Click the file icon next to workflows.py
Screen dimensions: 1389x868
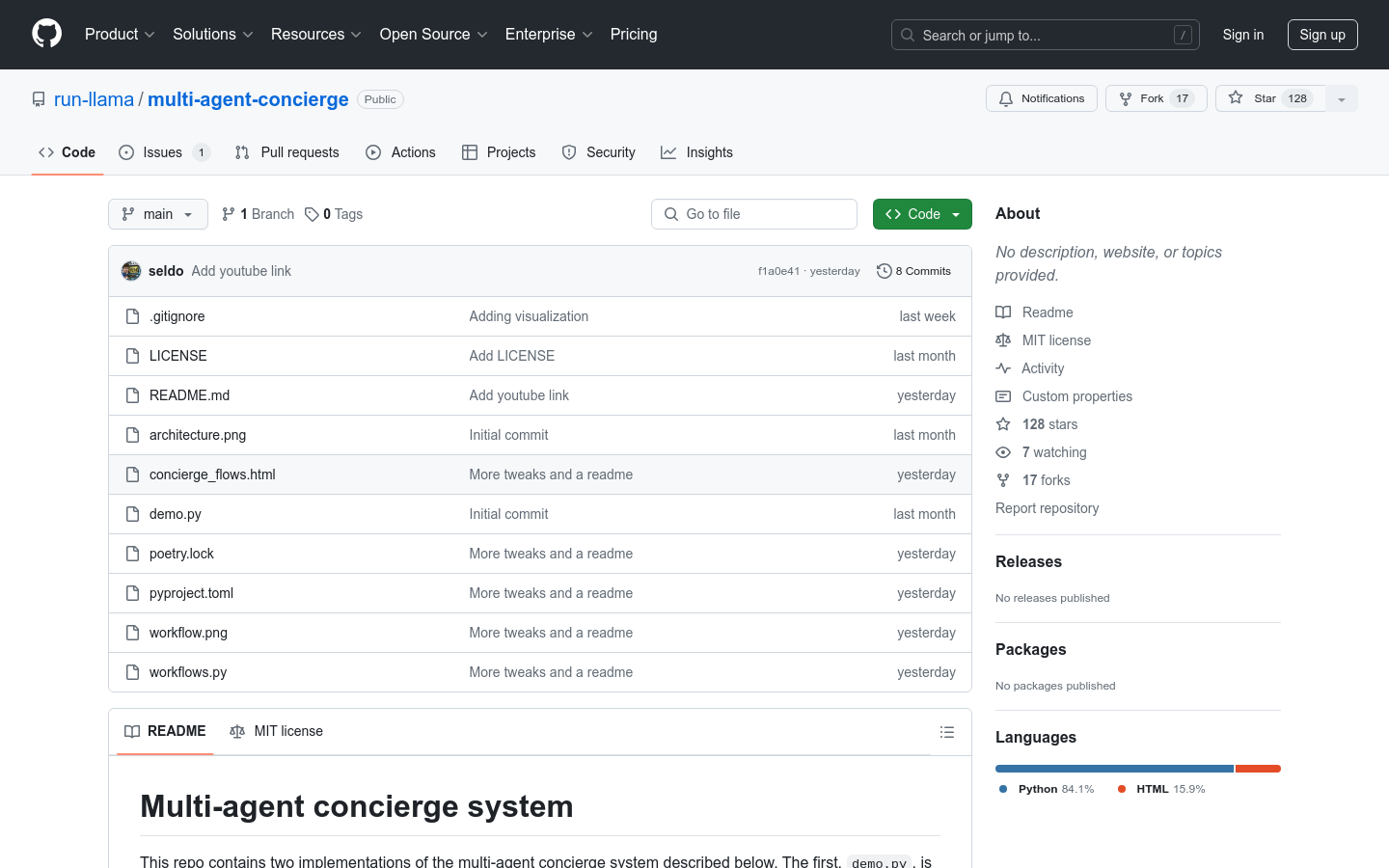(x=133, y=672)
